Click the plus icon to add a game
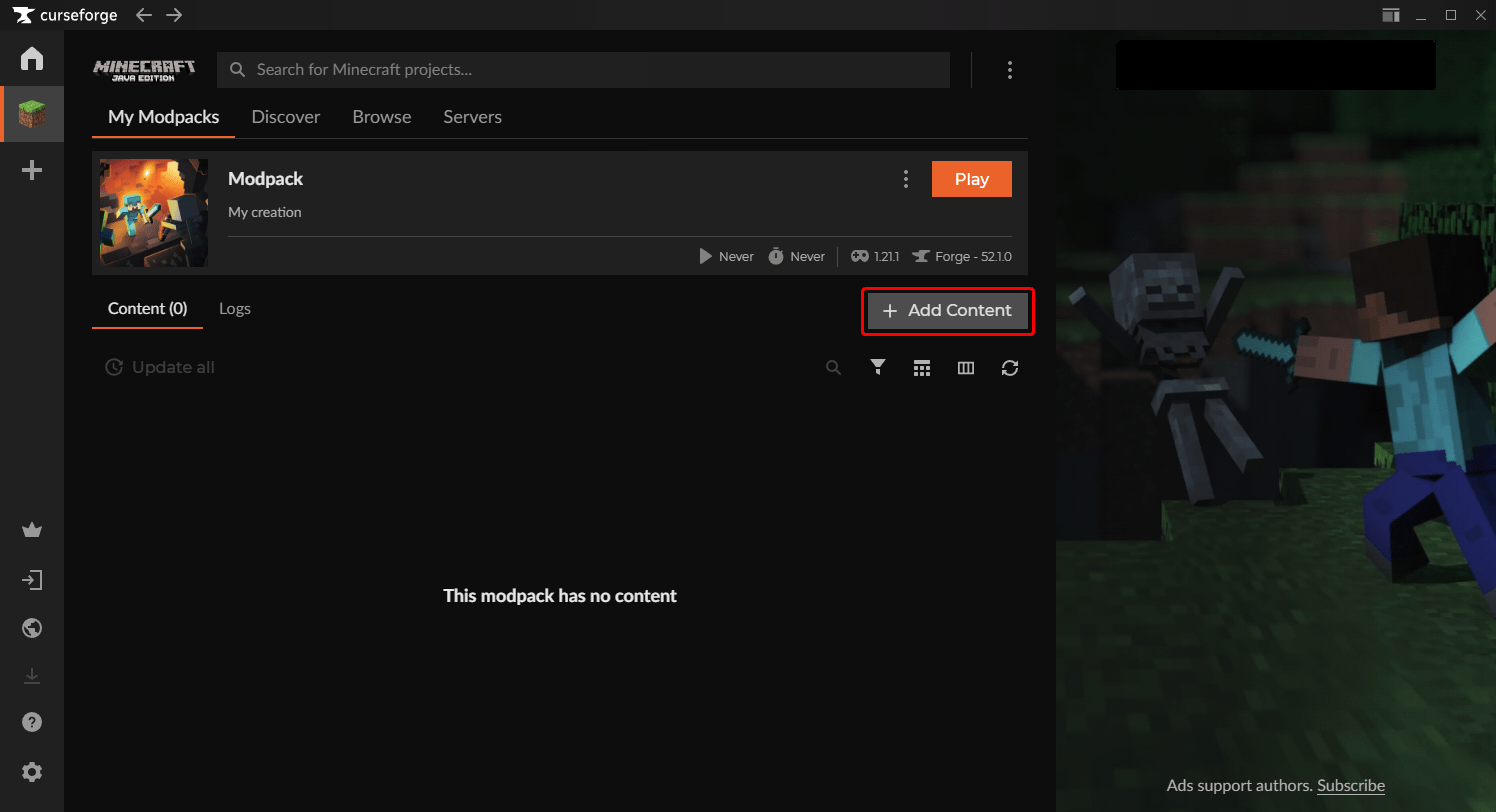1496x812 pixels. tap(32, 171)
